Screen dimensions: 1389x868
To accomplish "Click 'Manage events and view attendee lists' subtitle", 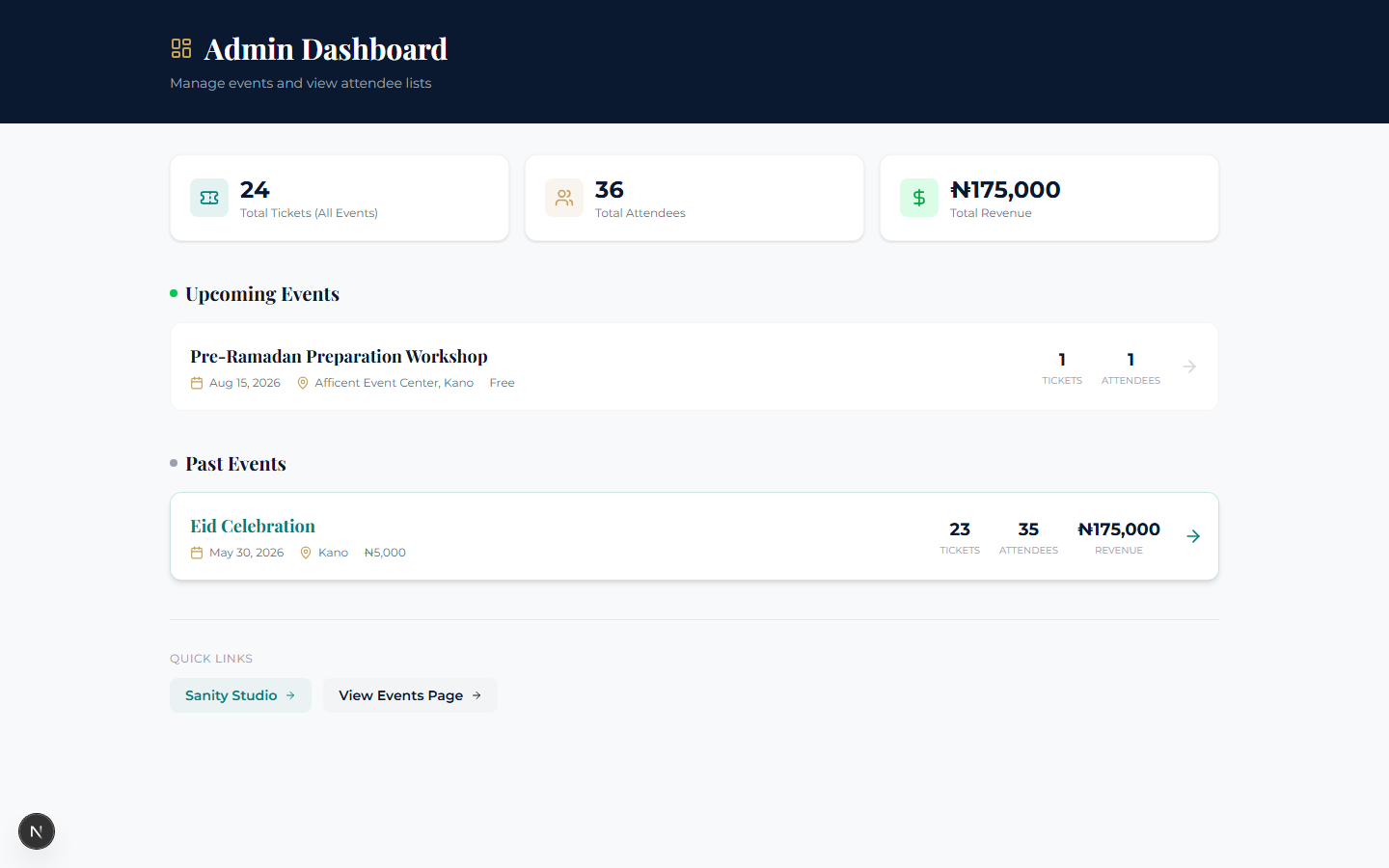I will coord(301,83).
